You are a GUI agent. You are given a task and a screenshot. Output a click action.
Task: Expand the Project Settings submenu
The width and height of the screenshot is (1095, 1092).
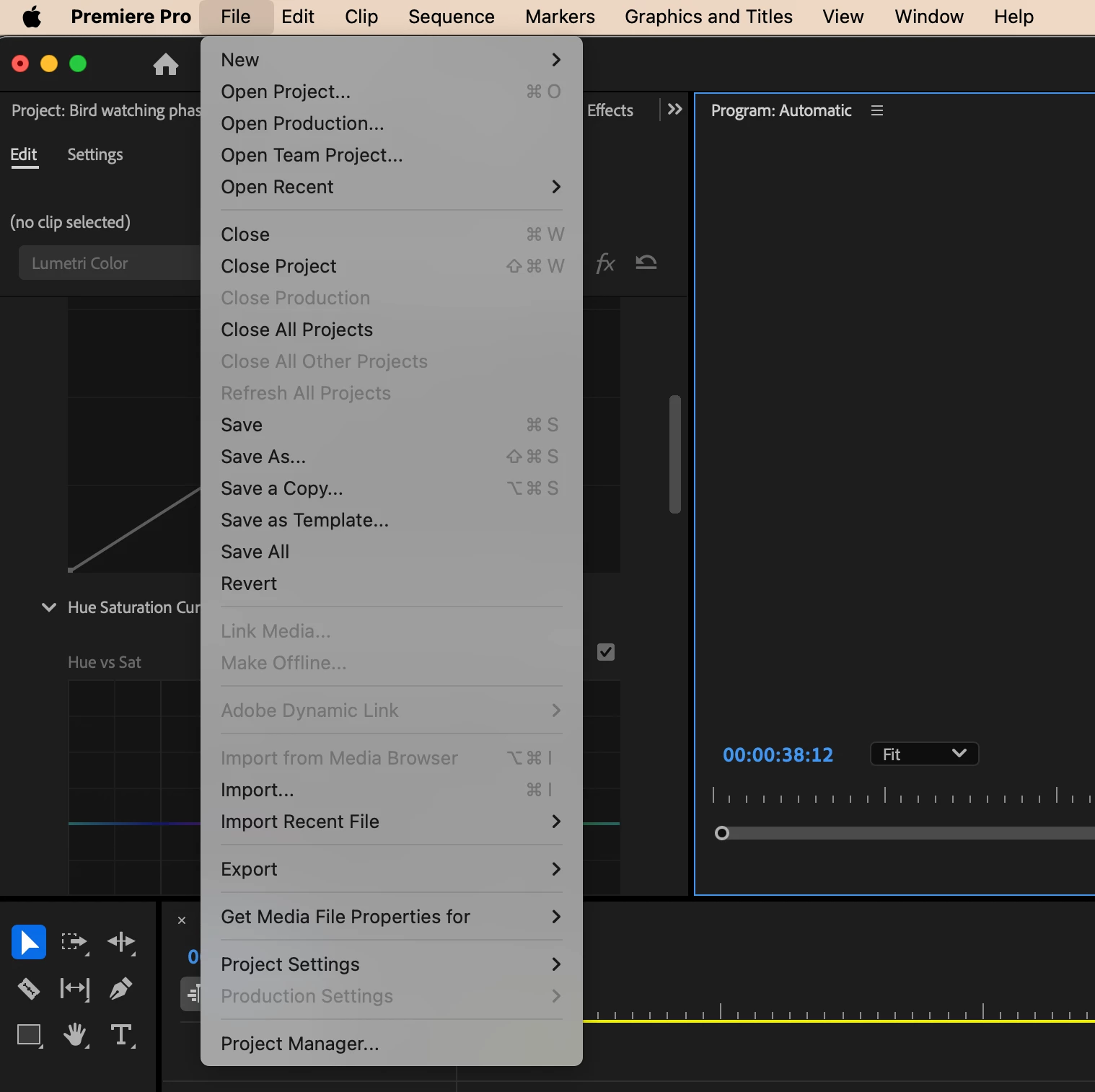coord(391,964)
